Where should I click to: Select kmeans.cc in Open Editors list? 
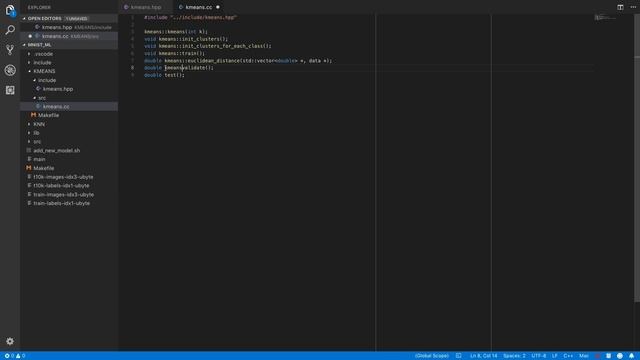69,36
